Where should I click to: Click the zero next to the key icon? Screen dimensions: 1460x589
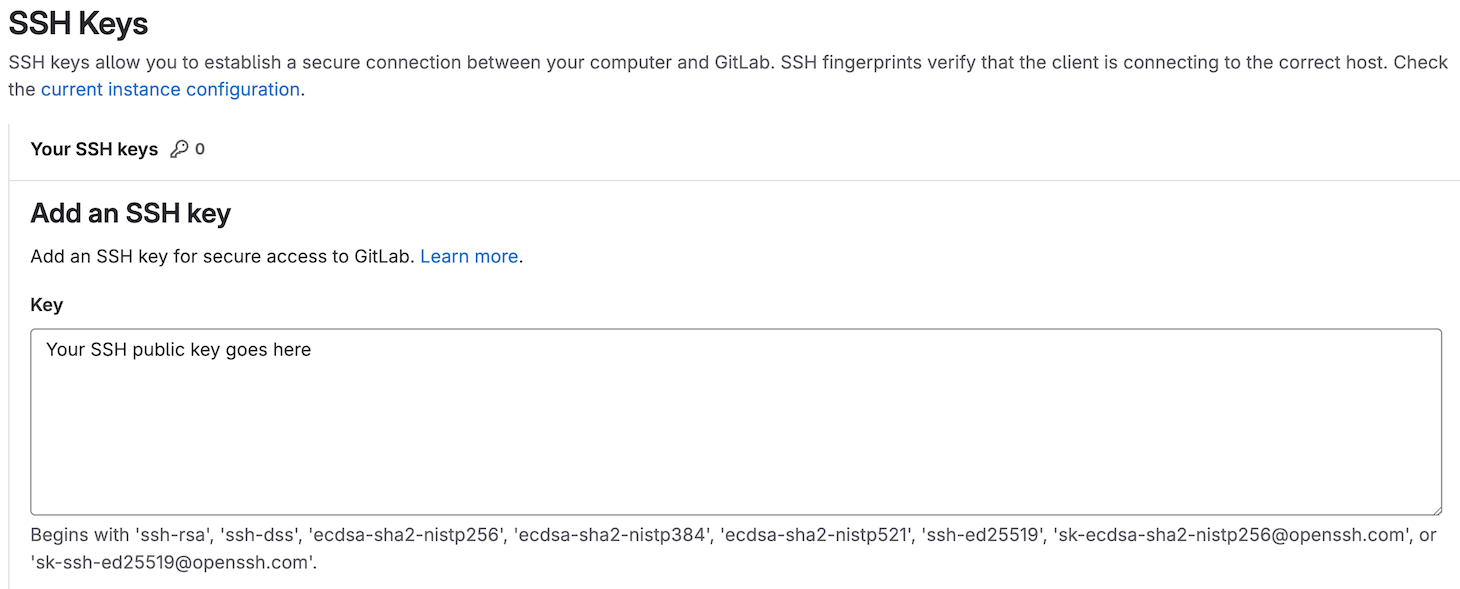201,148
